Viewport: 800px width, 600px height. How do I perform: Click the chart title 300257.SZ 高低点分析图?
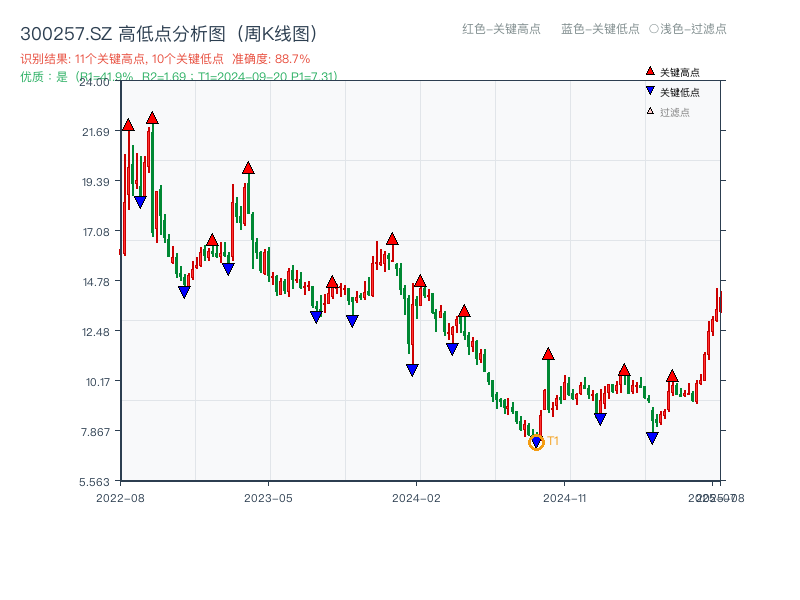click(168, 34)
